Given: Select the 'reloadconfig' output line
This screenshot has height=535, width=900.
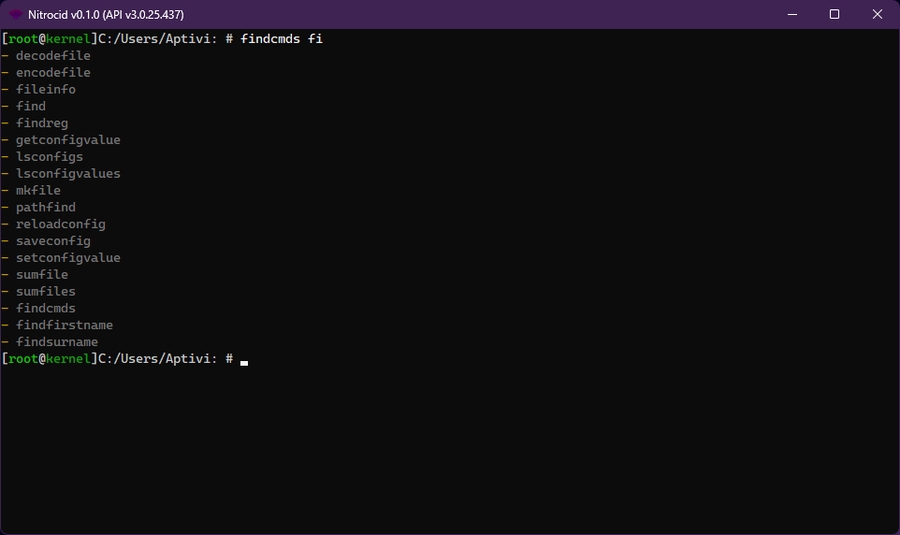Looking at the screenshot, I should 60,225.
